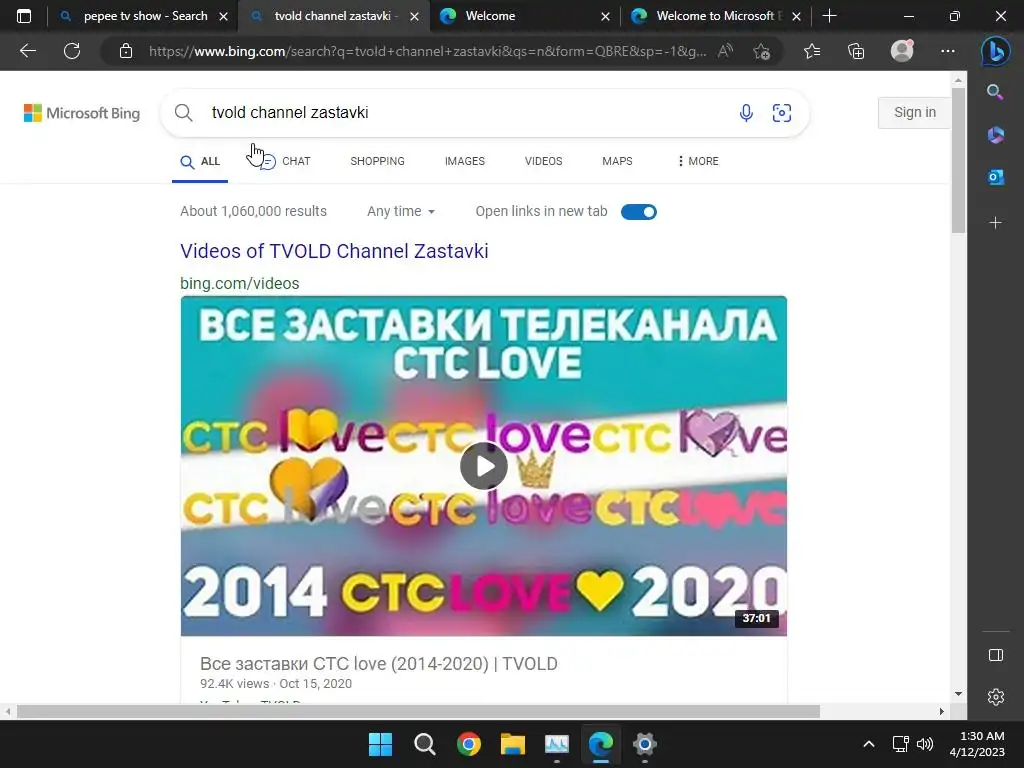Open the CHAT search tab
Screen dimensions: 1024x768
pos(285,161)
